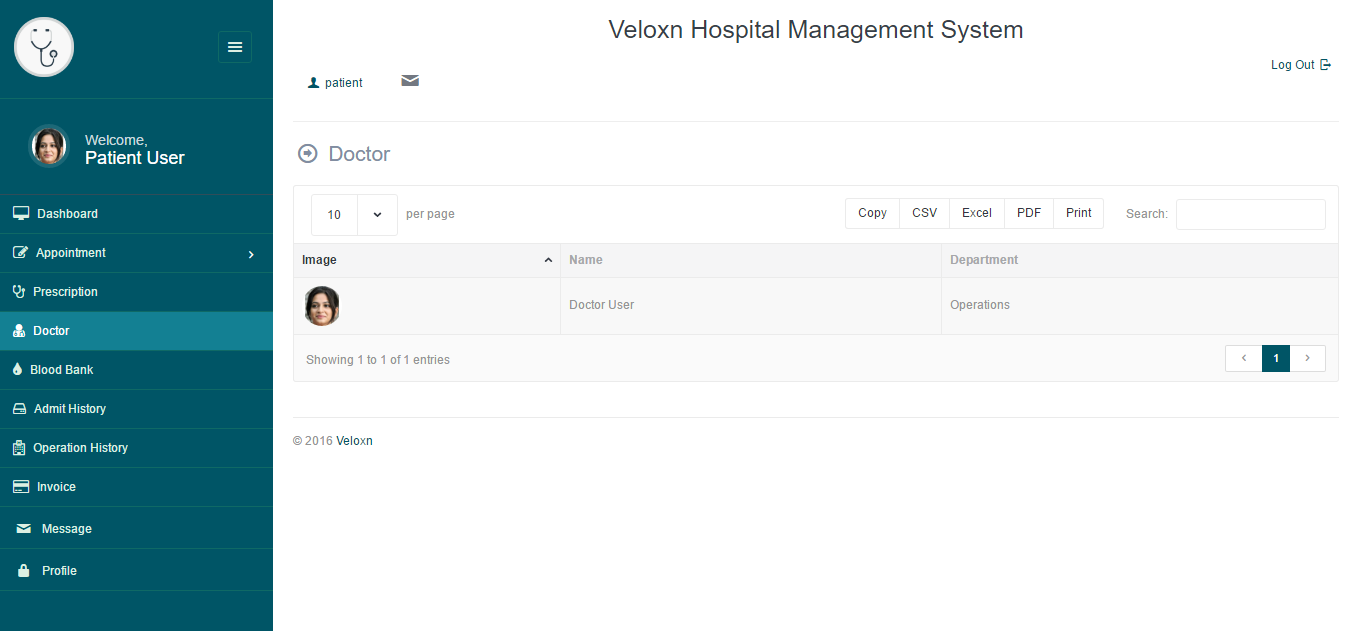The width and height of the screenshot is (1355, 631).
Task: Expand the Appointment submenu chevron
Action: (x=251, y=254)
